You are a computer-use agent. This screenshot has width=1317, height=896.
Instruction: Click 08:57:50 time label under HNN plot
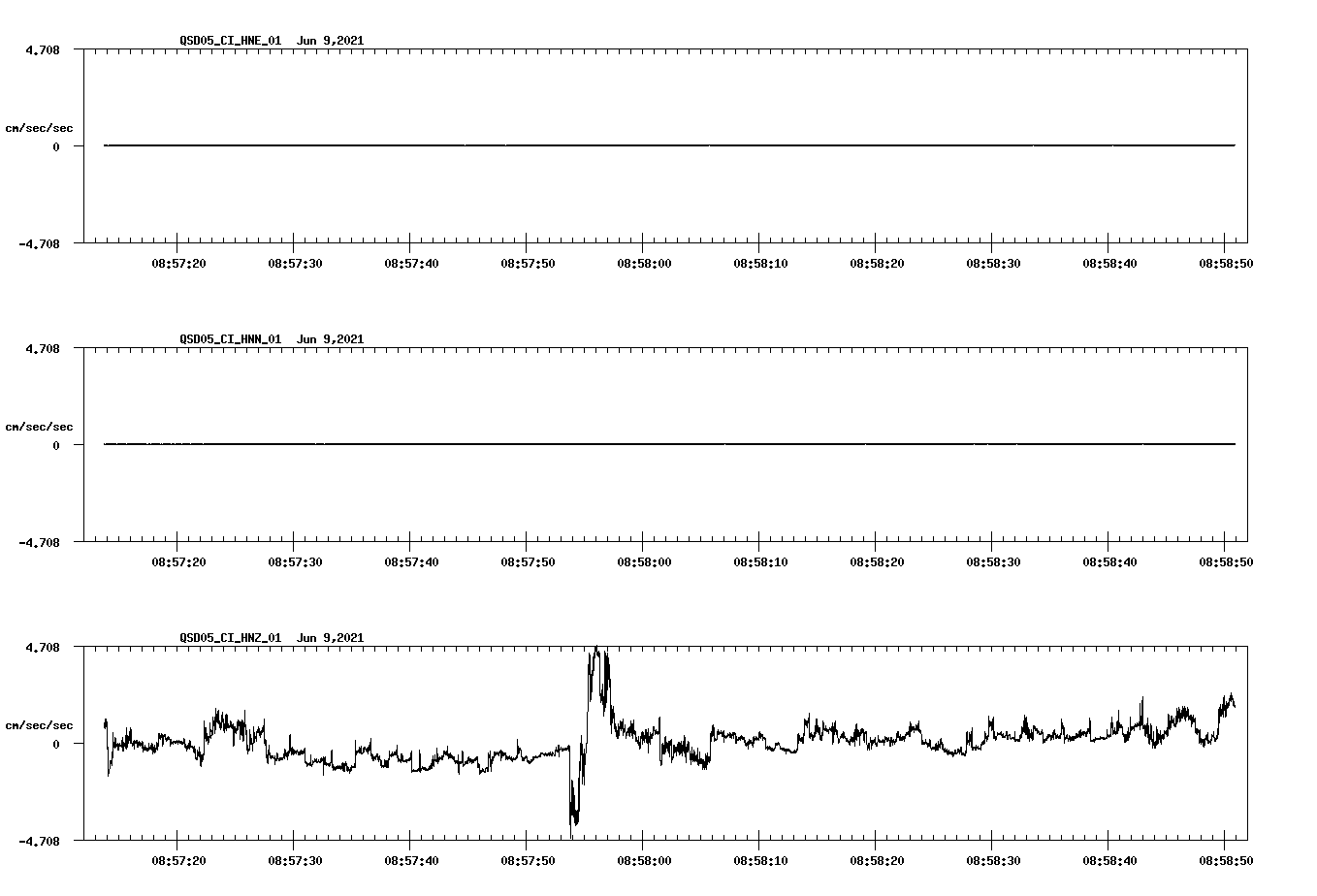pyautogui.click(x=528, y=561)
